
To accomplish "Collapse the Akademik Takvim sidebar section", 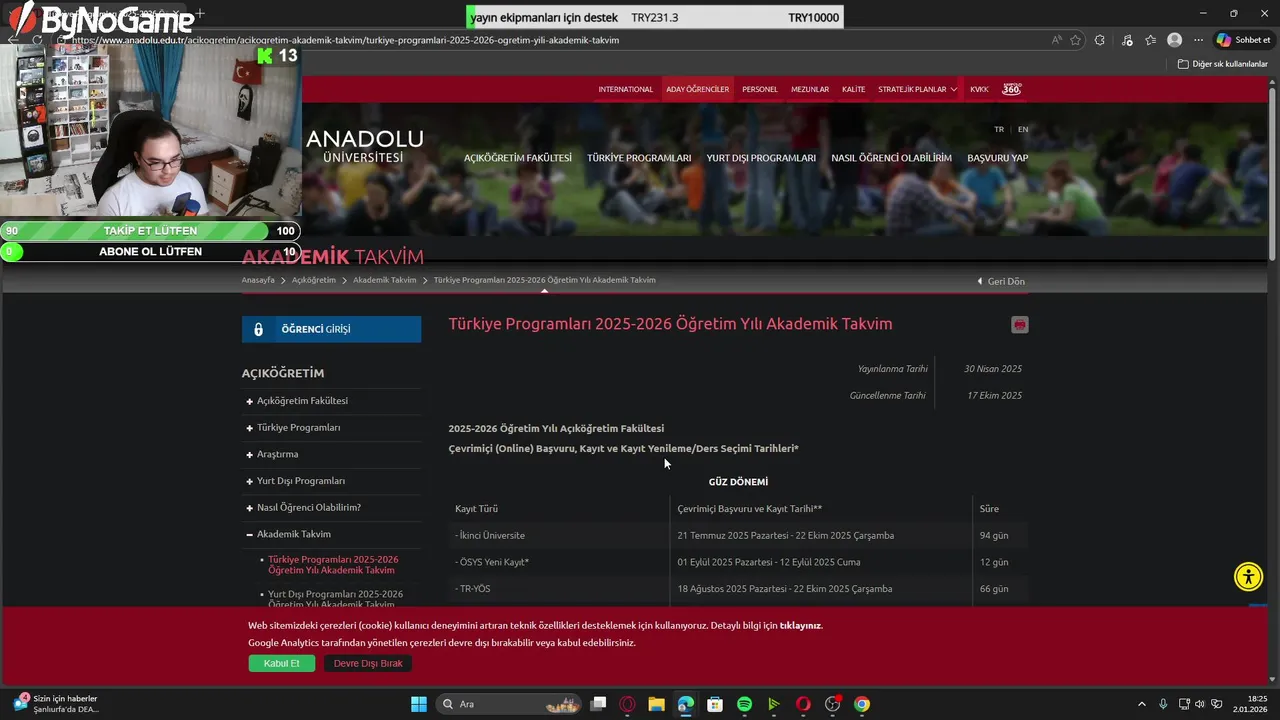I will pos(249,534).
